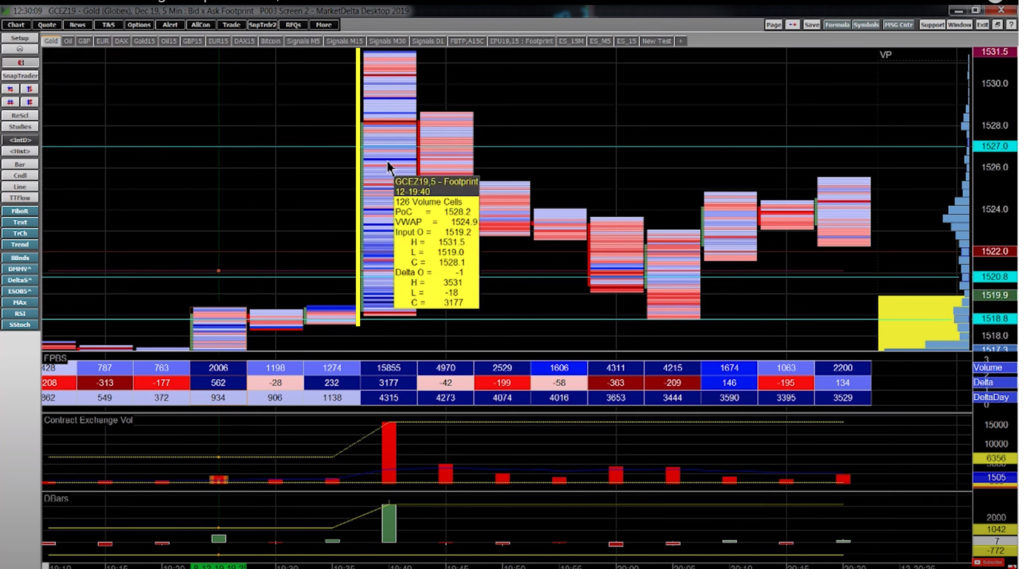Click the red dots icon beside Page
1024x569 pixels.
(x=792, y=24)
